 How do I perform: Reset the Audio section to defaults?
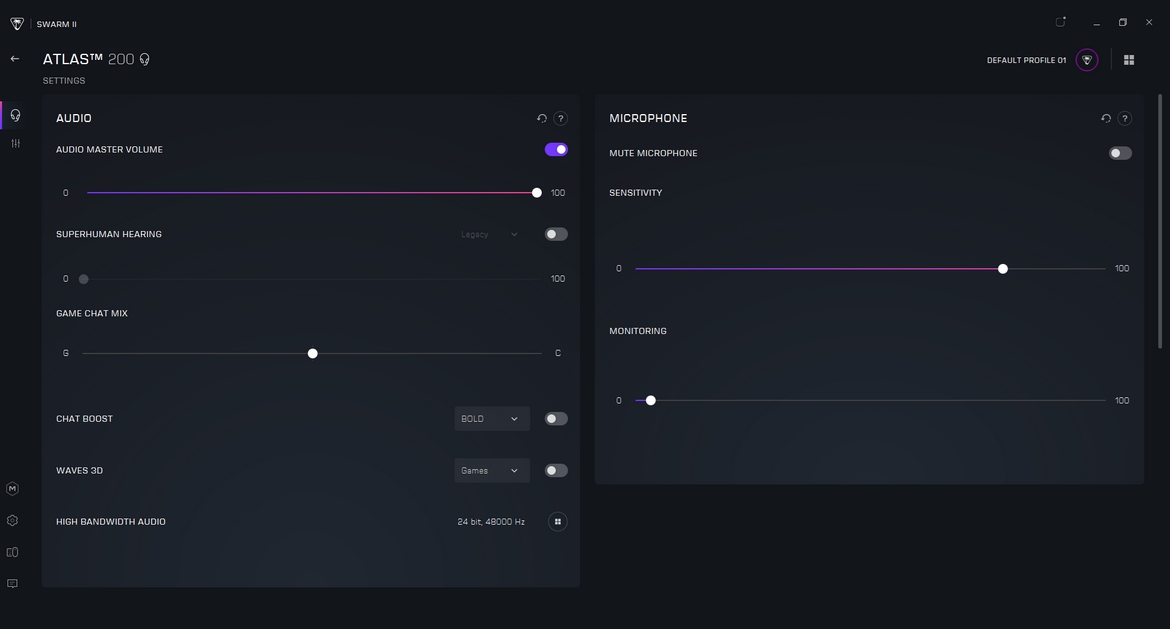[542, 118]
